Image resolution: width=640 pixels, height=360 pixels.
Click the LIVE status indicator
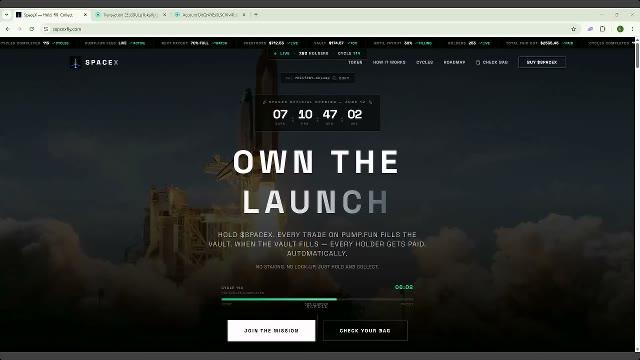[282, 53]
